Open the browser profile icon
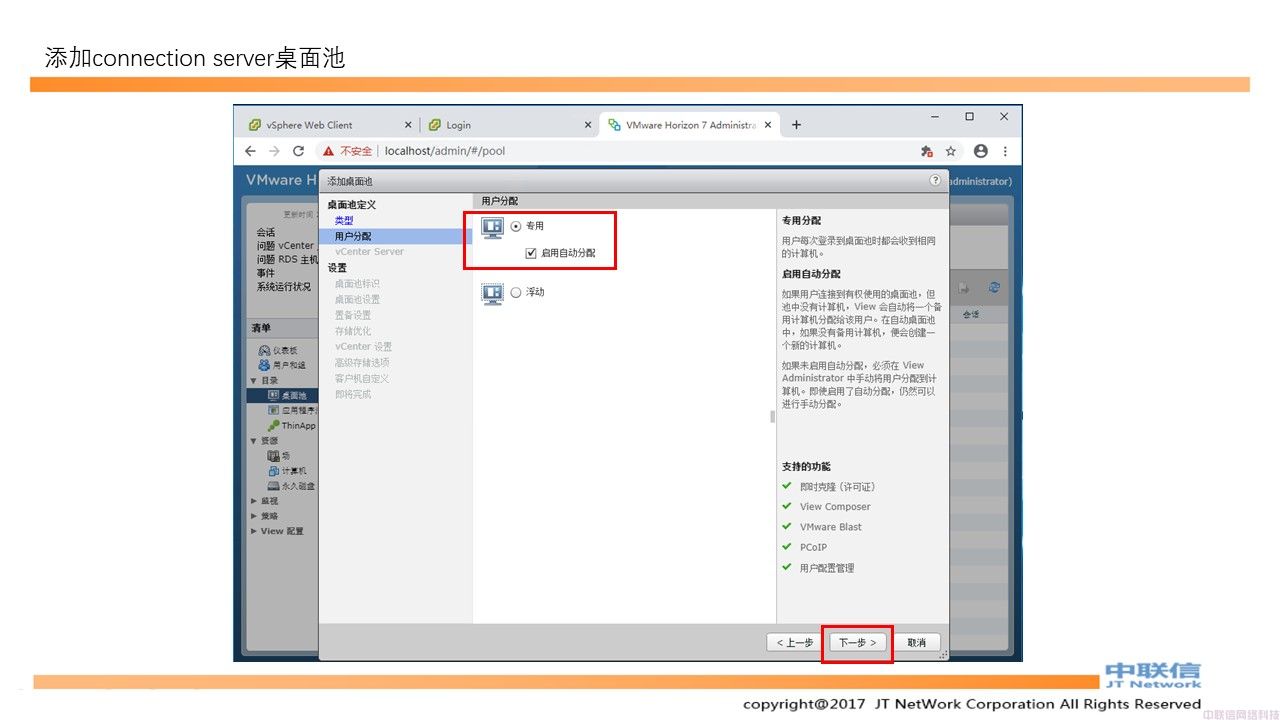This screenshot has height=720, width=1280. (x=981, y=151)
